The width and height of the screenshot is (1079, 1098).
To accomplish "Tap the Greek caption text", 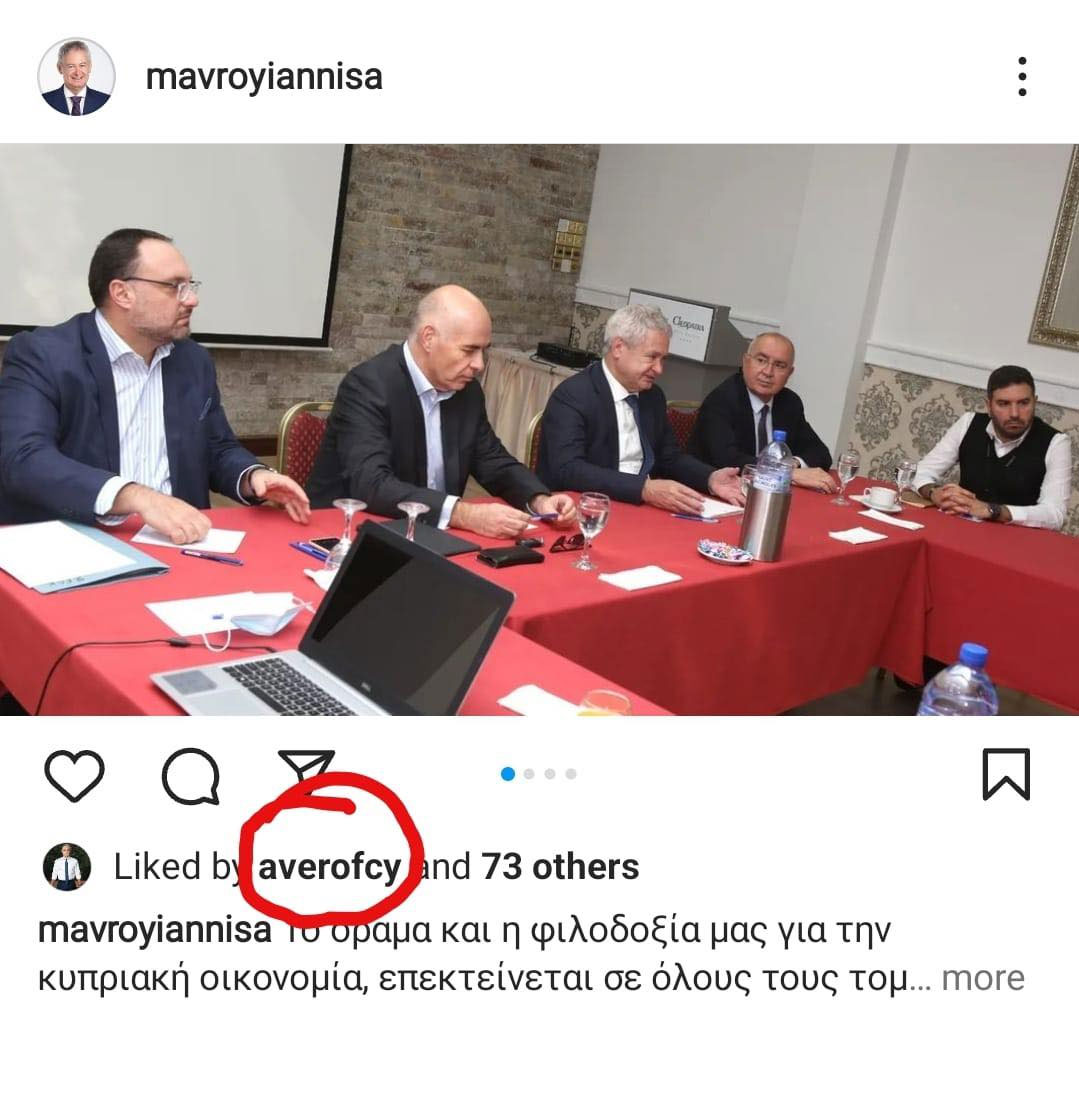I will click(x=532, y=954).
